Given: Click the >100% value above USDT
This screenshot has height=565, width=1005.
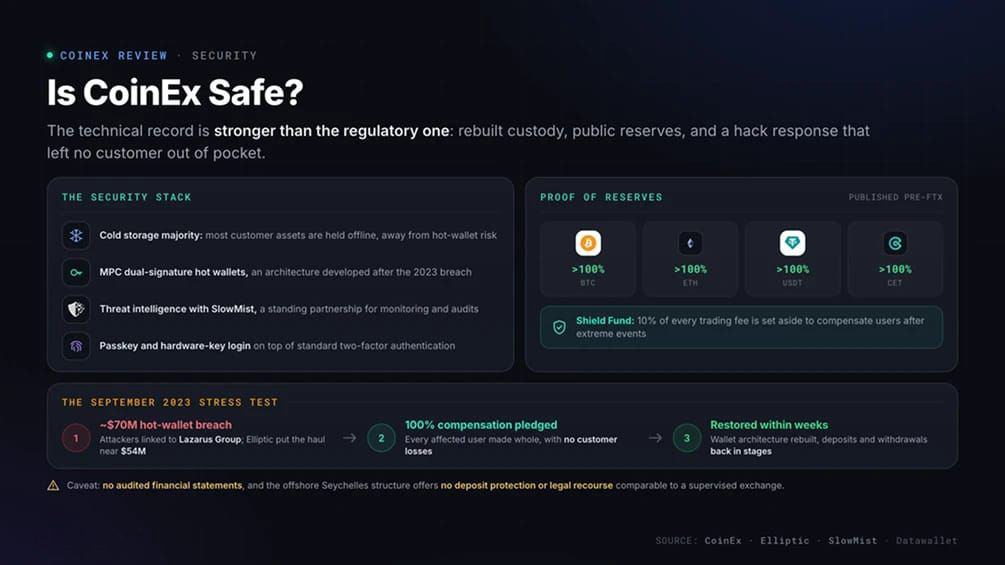Looking at the screenshot, I should pyautogui.click(x=792, y=270).
